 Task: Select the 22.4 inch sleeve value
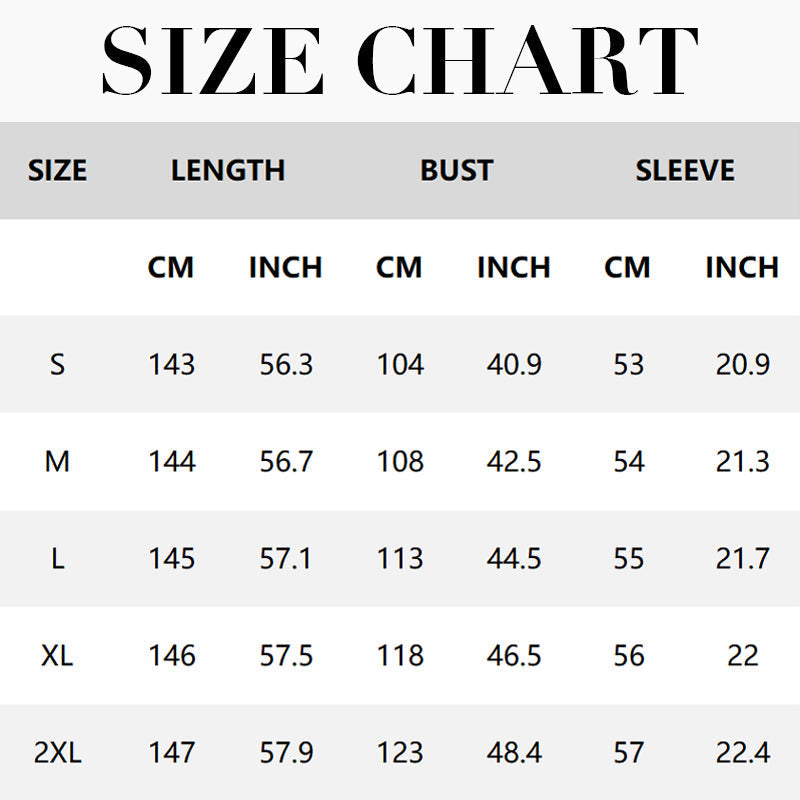pos(742,752)
